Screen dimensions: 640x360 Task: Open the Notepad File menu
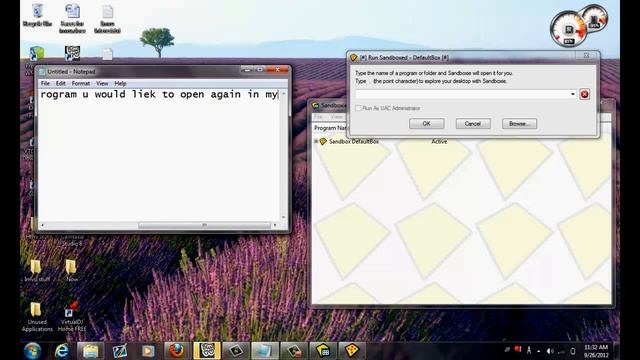click(45, 83)
